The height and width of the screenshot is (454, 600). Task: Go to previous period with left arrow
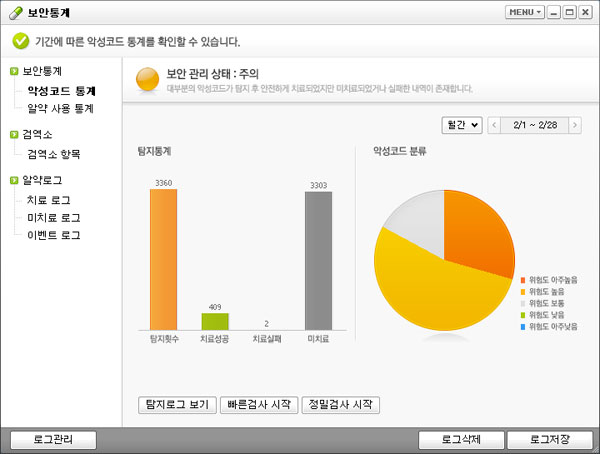click(x=495, y=125)
